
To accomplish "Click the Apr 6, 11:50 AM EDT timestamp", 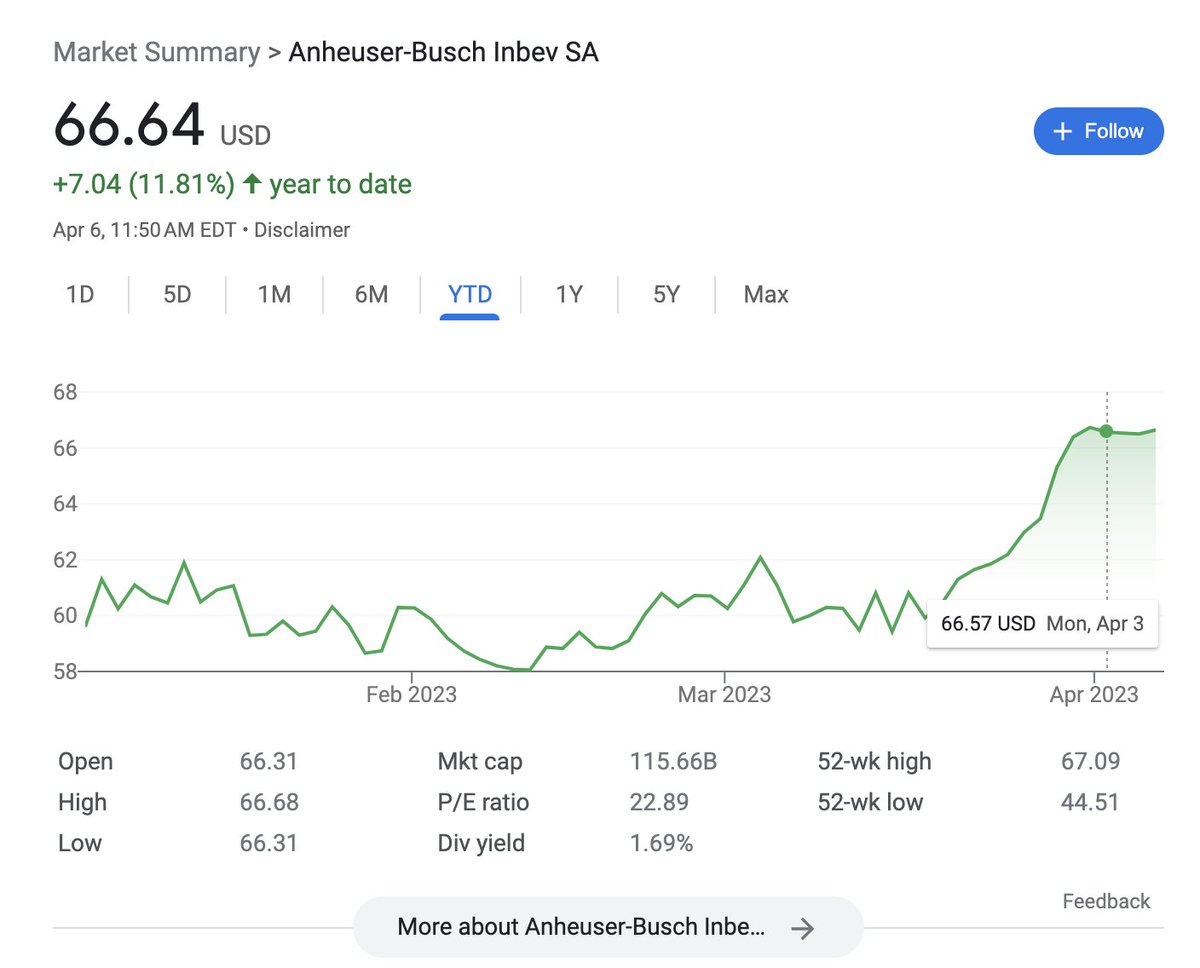I will 144,230.
